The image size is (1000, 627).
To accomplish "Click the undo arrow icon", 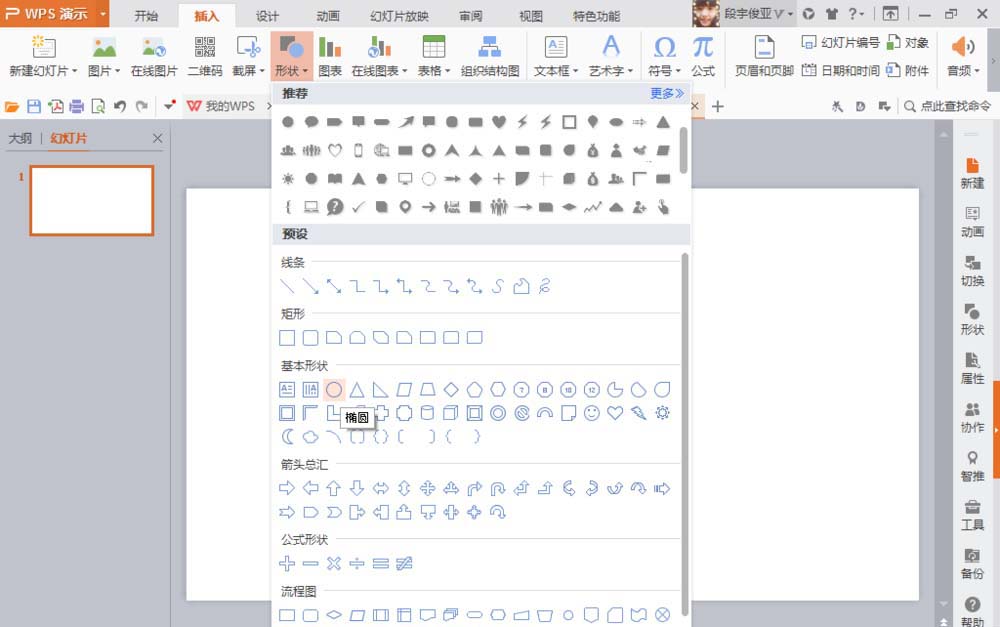I will pos(120,107).
